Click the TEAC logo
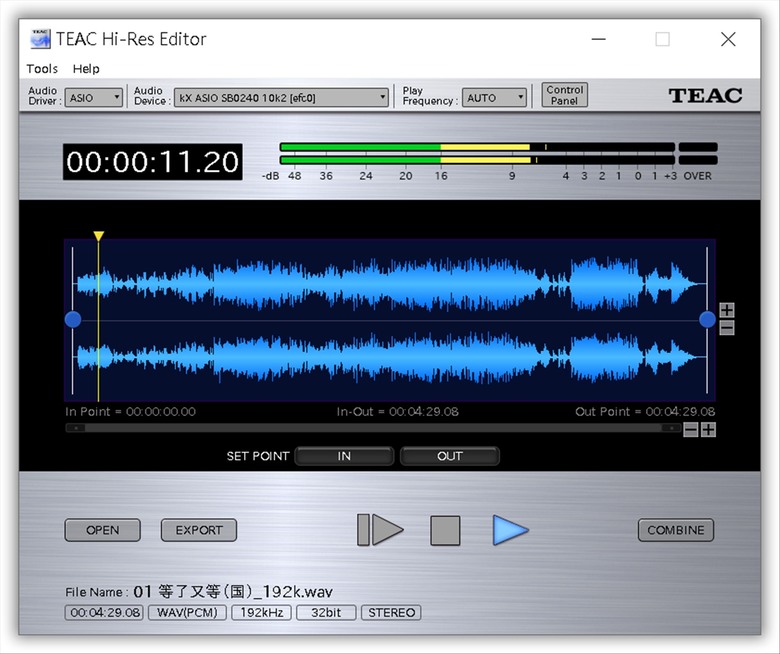This screenshot has height=654, width=780. pyautogui.click(x=705, y=95)
